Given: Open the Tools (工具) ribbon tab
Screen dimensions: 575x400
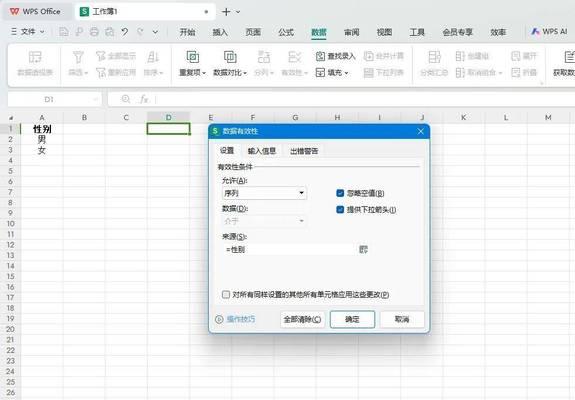Looking at the screenshot, I should (x=417, y=32).
